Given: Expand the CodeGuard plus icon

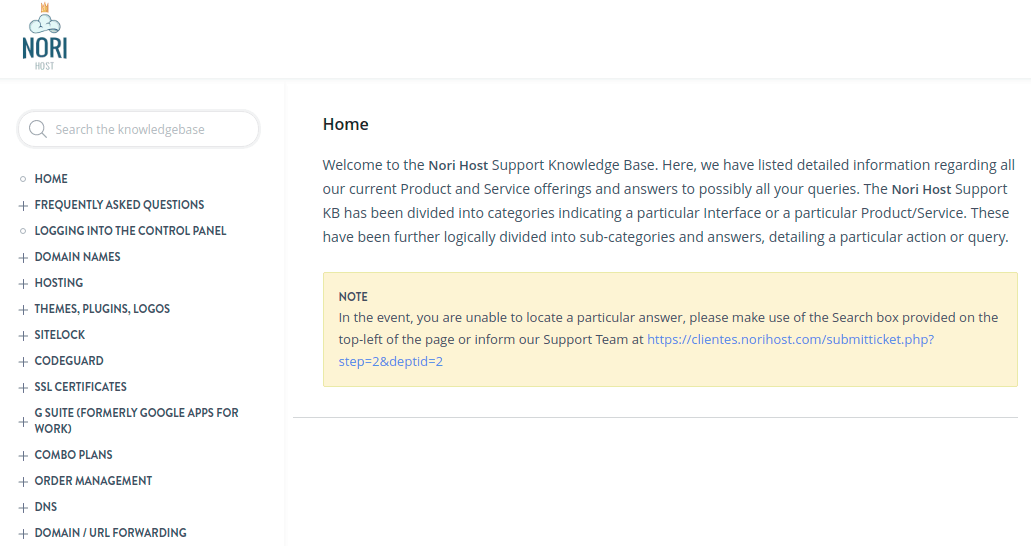Looking at the screenshot, I should (23, 362).
